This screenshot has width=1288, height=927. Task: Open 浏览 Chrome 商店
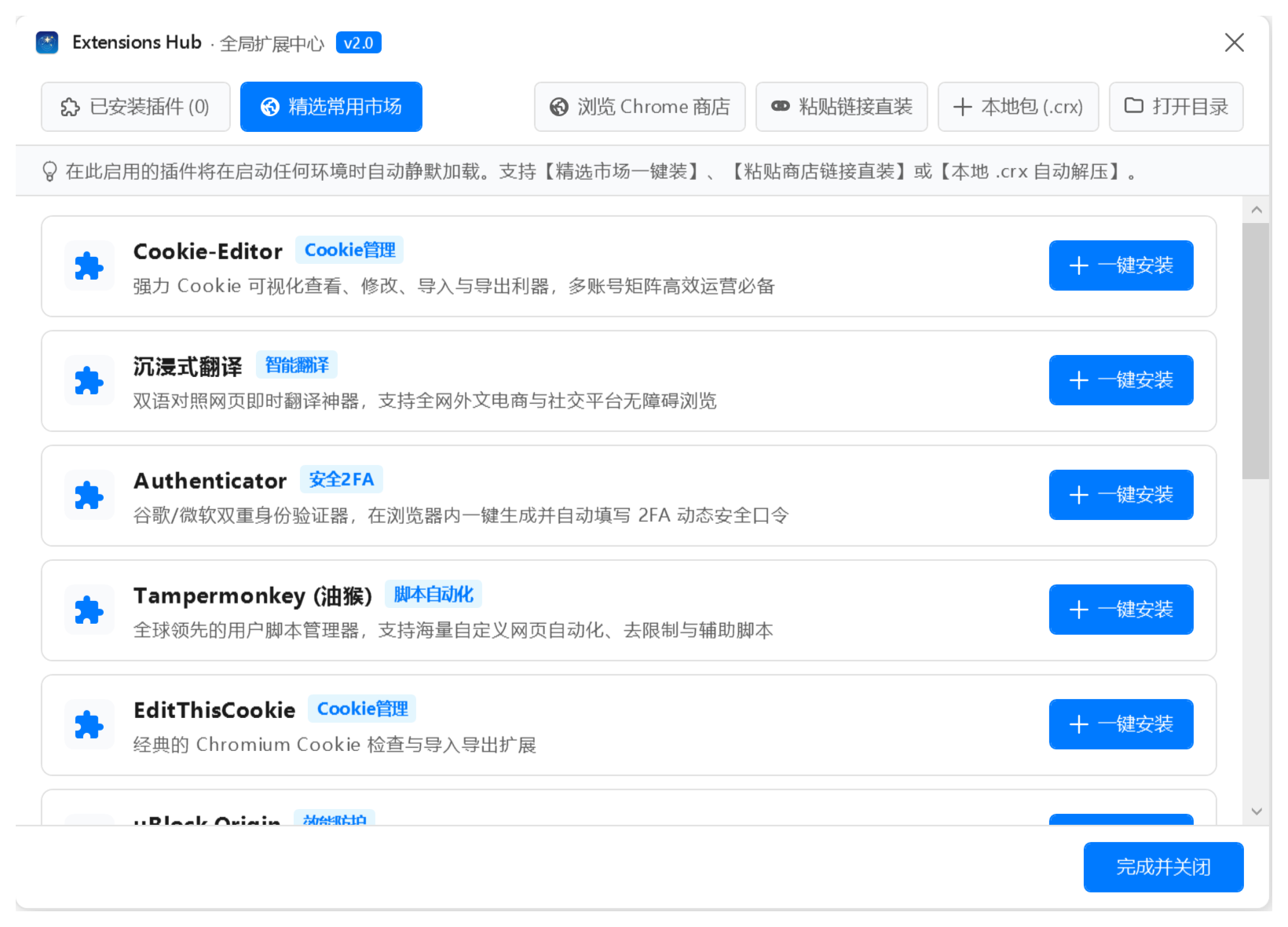pos(640,107)
